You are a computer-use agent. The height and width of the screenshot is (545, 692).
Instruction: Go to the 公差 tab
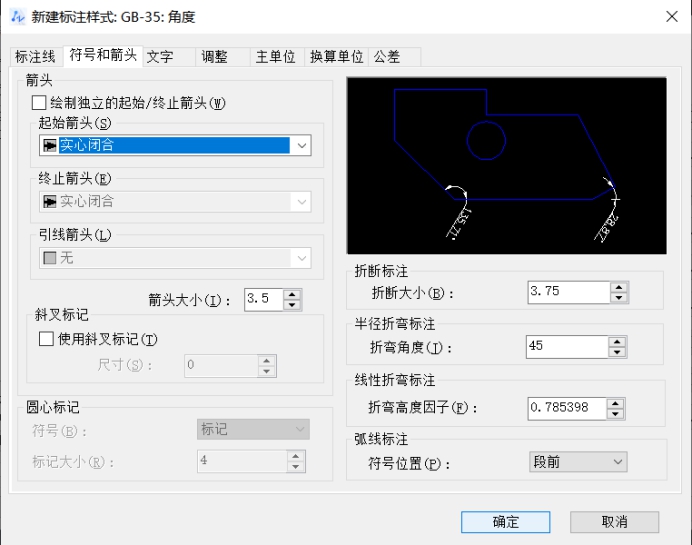(x=387, y=57)
